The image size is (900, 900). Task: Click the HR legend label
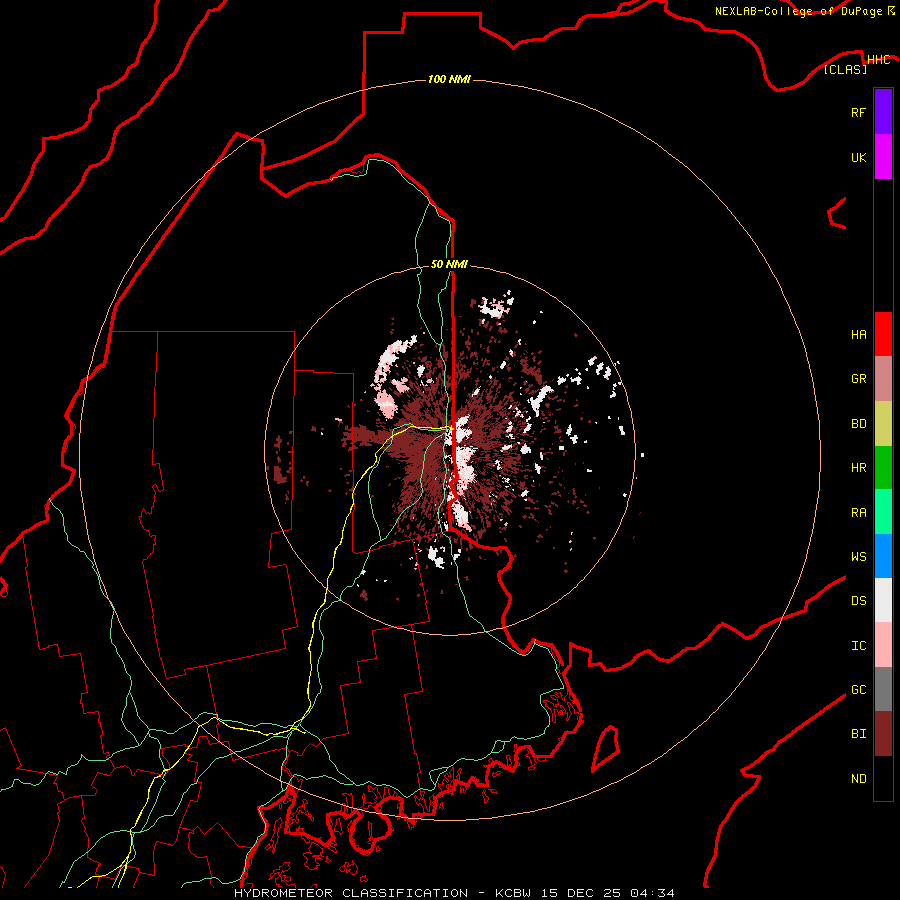tap(858, 468)
